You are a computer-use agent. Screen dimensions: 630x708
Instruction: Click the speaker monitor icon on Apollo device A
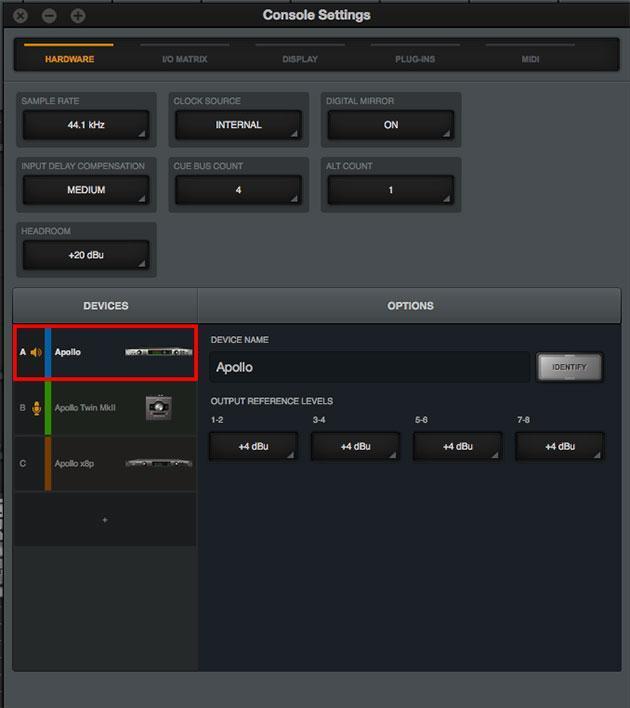coord(36,352)
